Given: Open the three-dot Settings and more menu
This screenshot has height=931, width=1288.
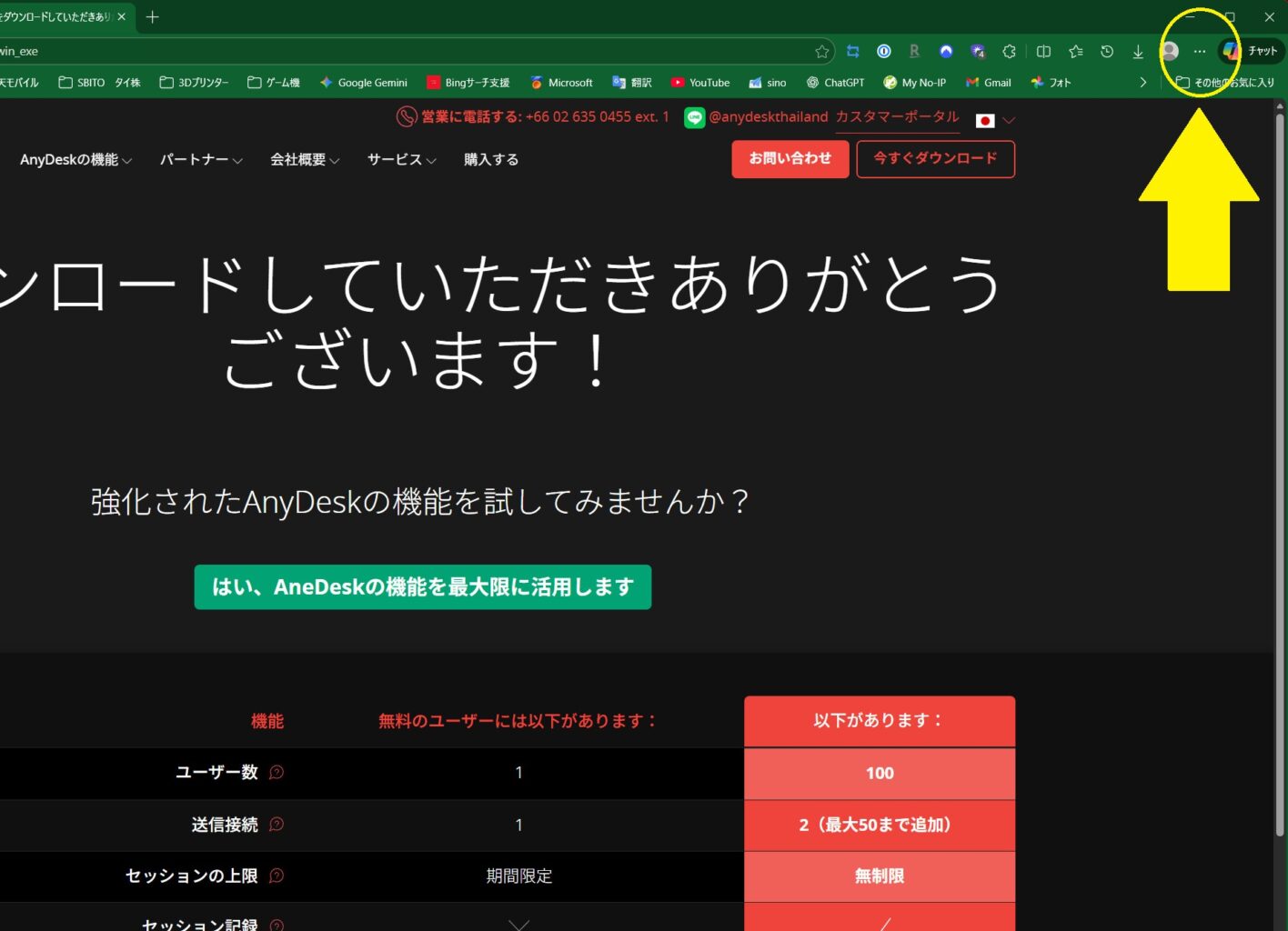Looking at the screenshot, I should pyautogui.click(x=1200, y=52).
